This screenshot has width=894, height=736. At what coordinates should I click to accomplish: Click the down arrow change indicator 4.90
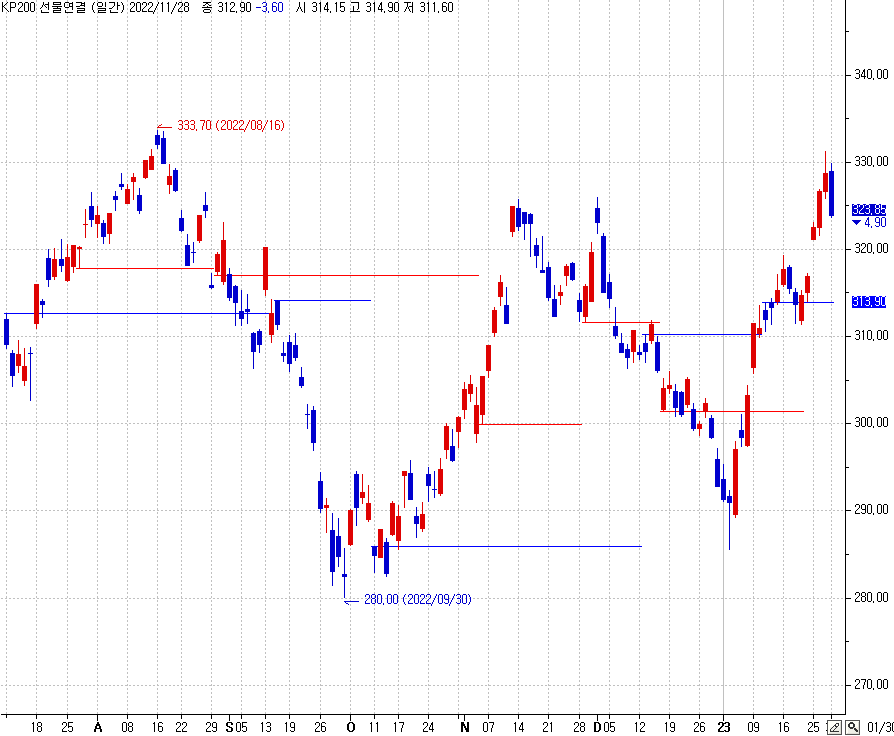pos(868,222)
